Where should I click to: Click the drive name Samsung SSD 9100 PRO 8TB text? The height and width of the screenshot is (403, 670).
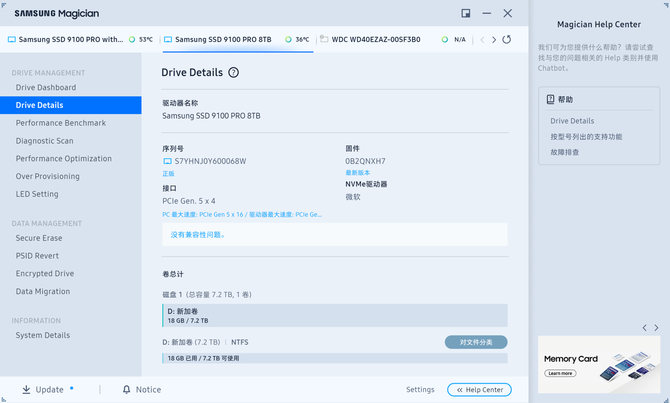click(x=211, y=116)
